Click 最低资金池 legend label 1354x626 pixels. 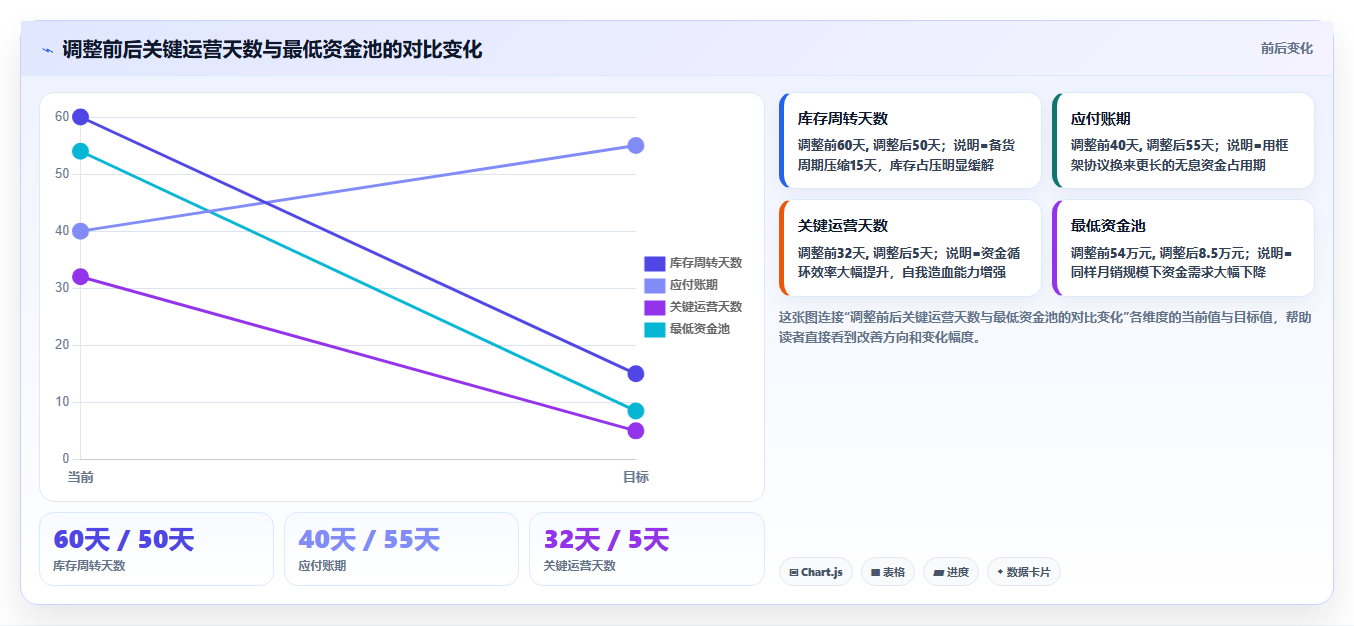[x=700, y=329]
